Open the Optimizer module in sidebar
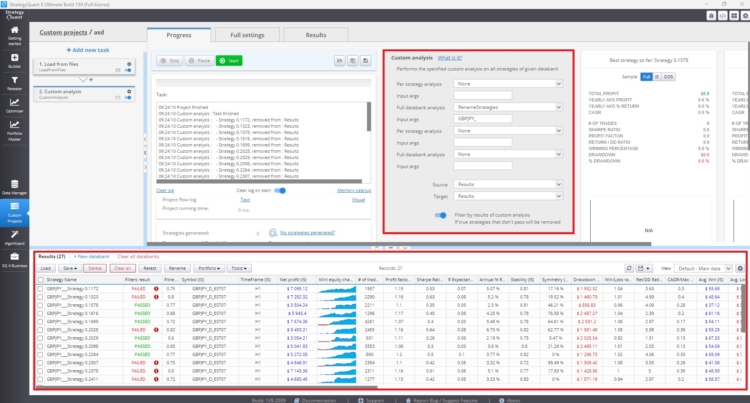 tap(14, 105)
